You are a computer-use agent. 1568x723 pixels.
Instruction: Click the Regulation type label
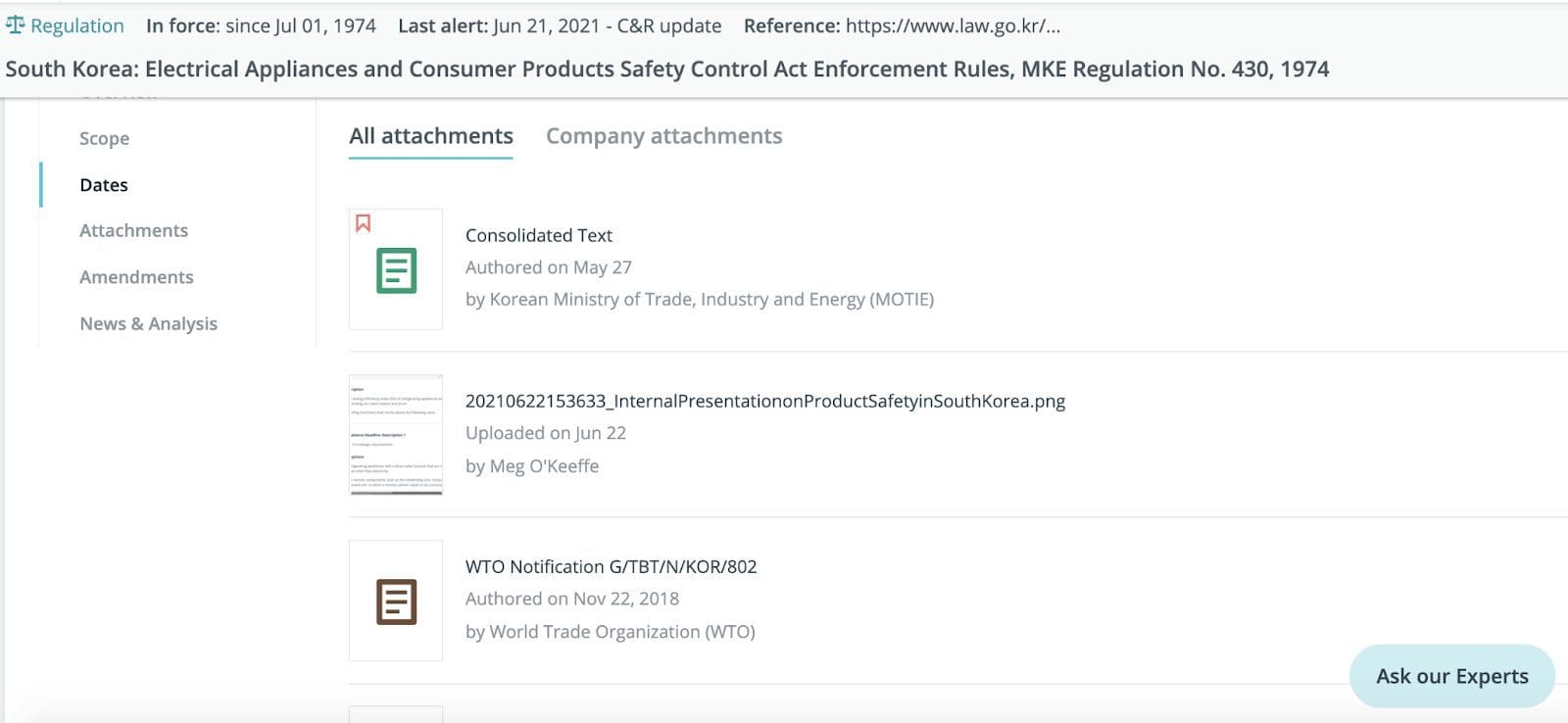76,25
